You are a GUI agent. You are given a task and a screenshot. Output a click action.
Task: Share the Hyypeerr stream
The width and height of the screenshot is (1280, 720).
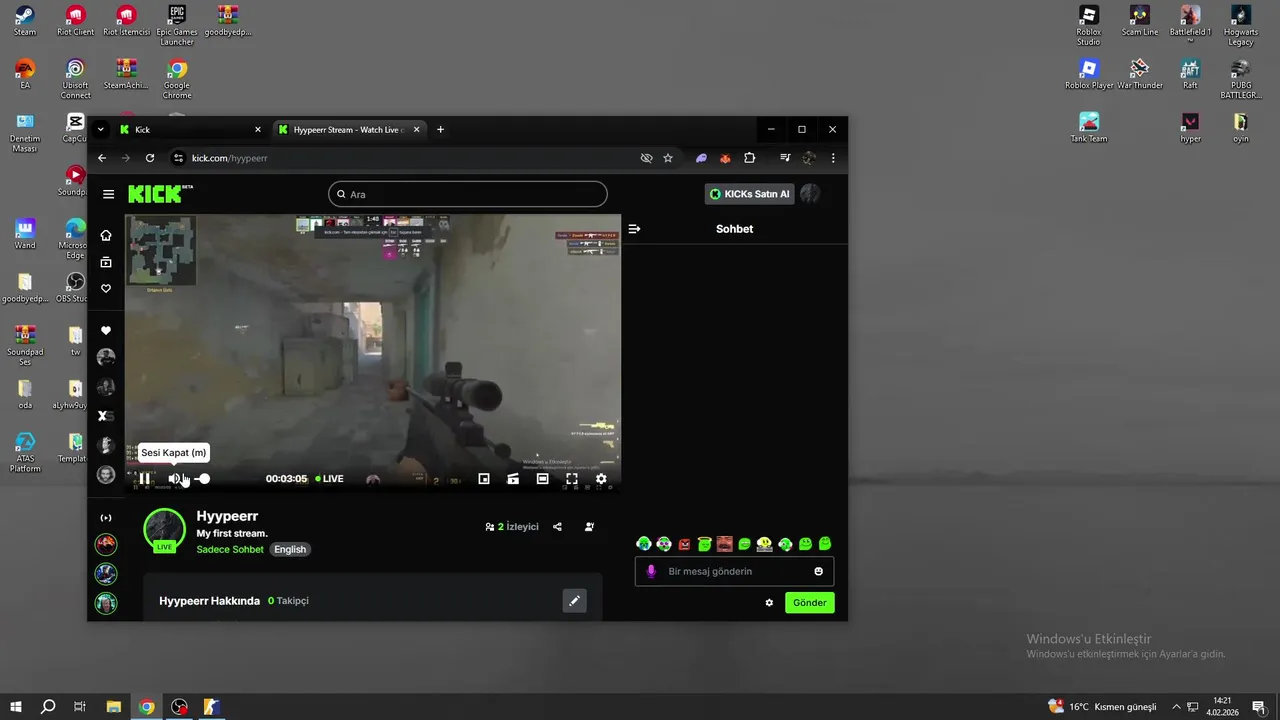tap(557, 527)
